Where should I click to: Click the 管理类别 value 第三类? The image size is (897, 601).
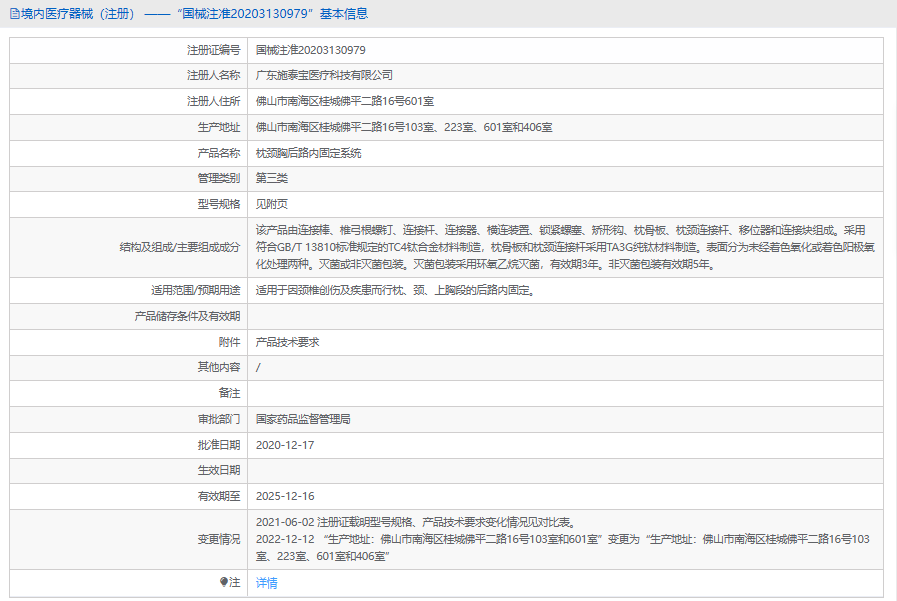pyautogui.click(x=272, y=178)
